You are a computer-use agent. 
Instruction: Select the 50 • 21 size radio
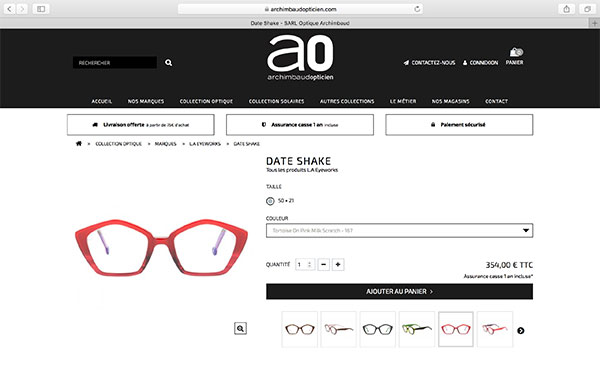pos(270,201)
